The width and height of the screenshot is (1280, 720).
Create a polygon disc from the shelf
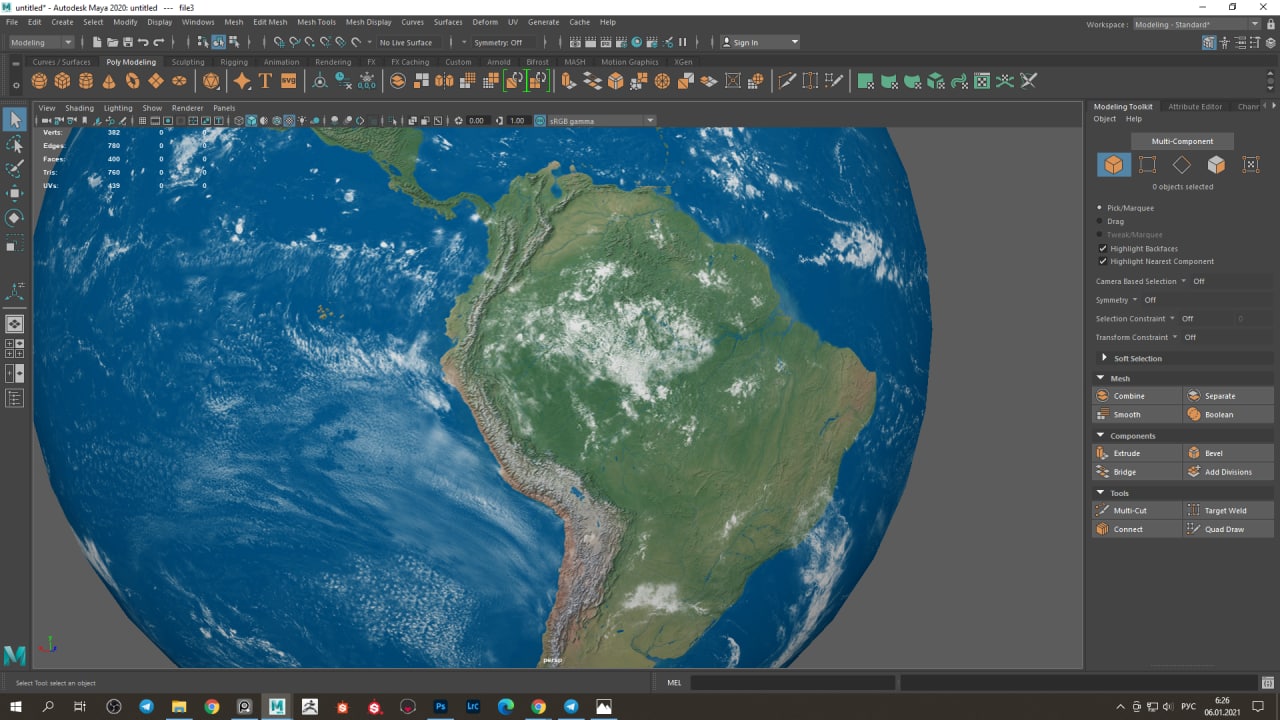179,81
